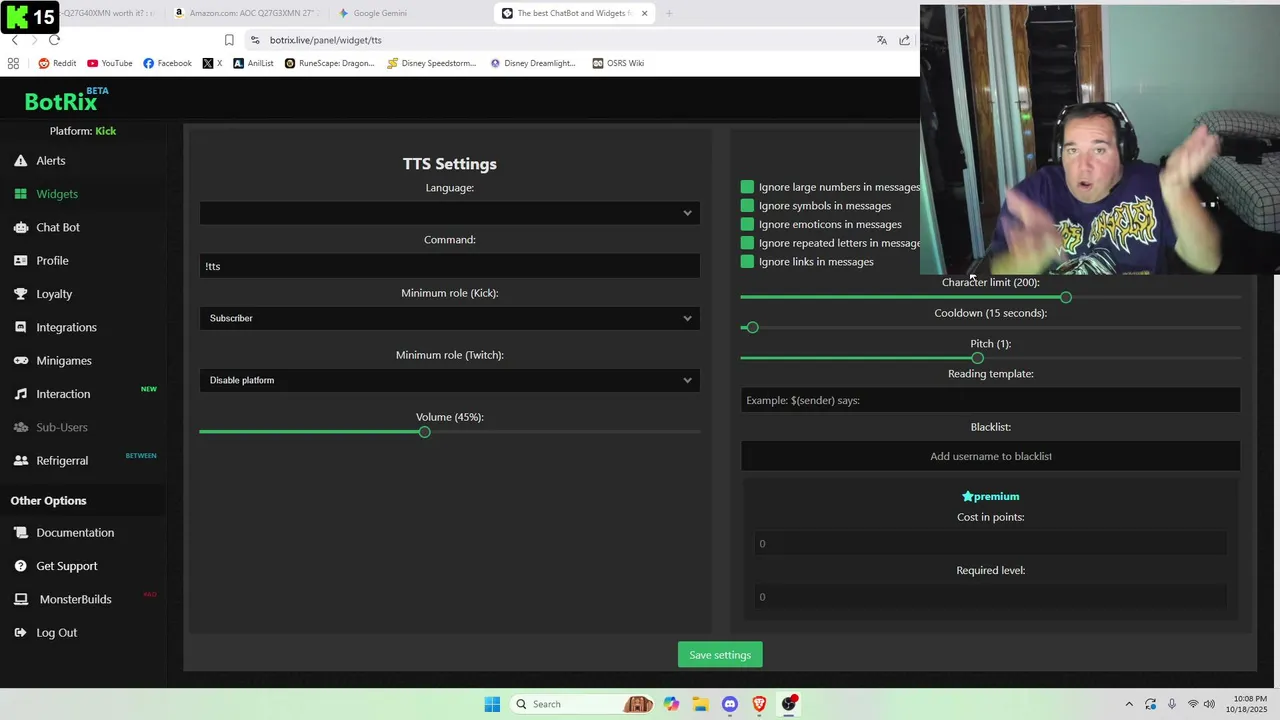Toggle Ignore emoticons in messages
Screen dimensions: 1280x720
(x=747, y=224)
